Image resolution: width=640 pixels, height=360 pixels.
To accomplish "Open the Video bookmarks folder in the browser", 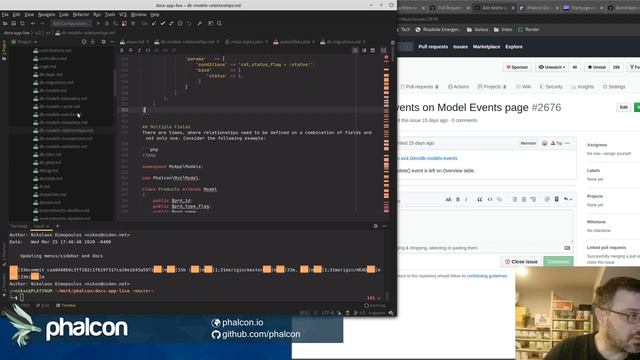I will point(503,29).
